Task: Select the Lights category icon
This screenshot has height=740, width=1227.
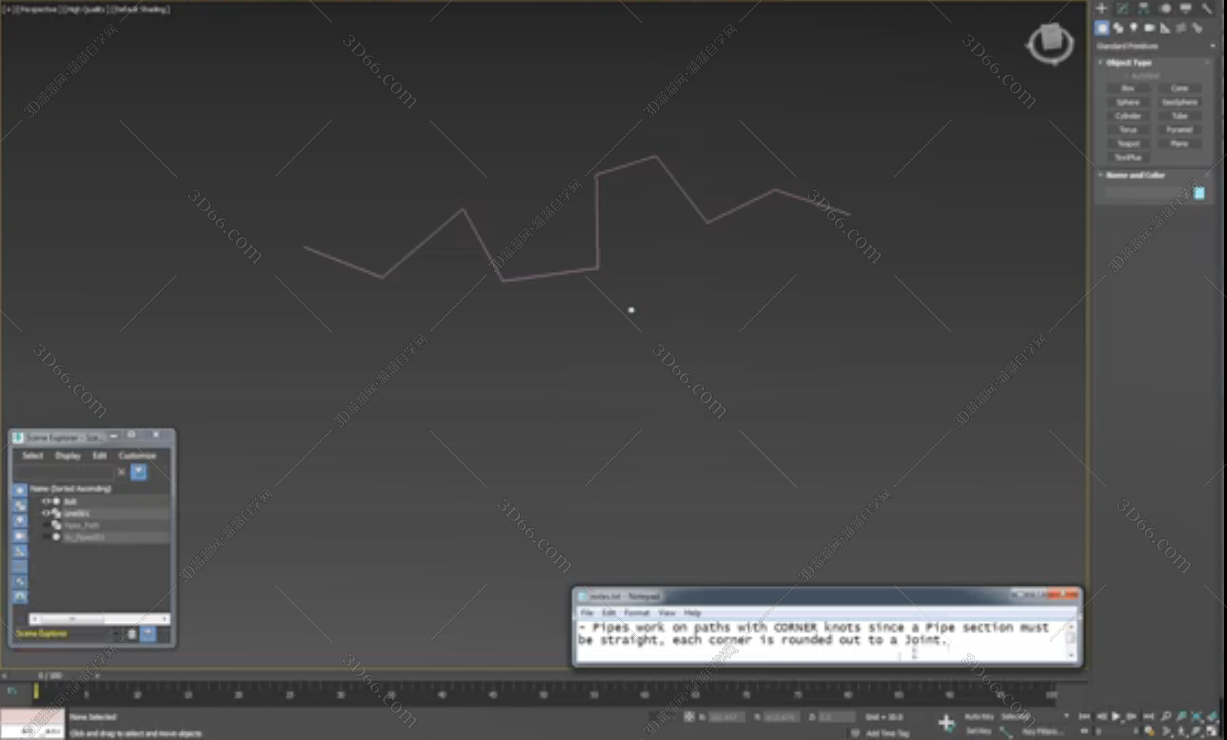Action: (x=1133, y=28)
